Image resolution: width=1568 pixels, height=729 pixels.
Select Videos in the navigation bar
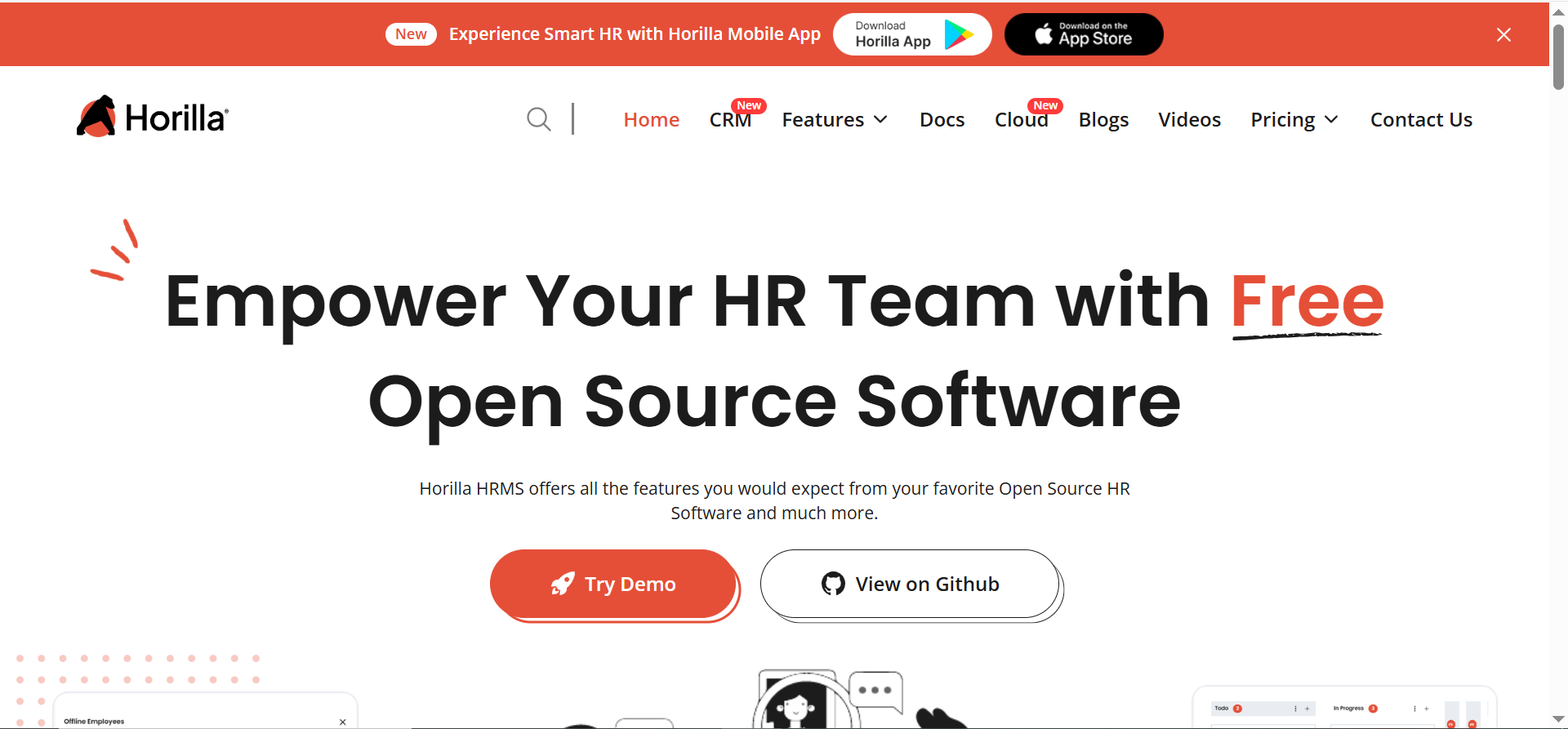click(1189, 120)
